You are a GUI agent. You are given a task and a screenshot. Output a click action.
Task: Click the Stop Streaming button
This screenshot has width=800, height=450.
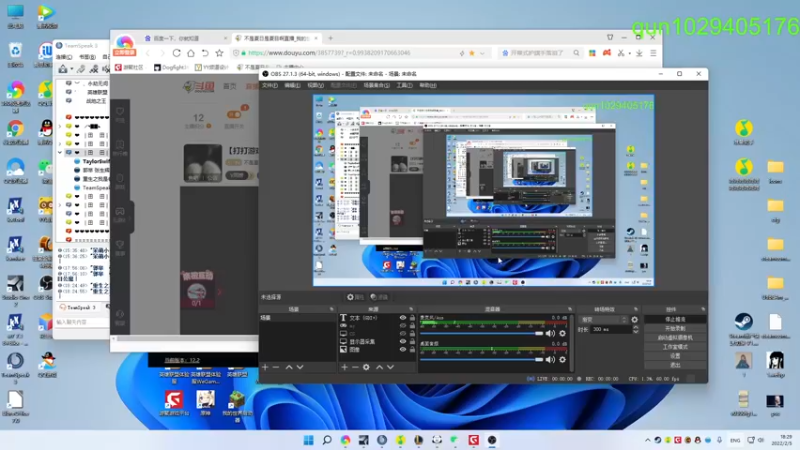(x=675, y=319)
